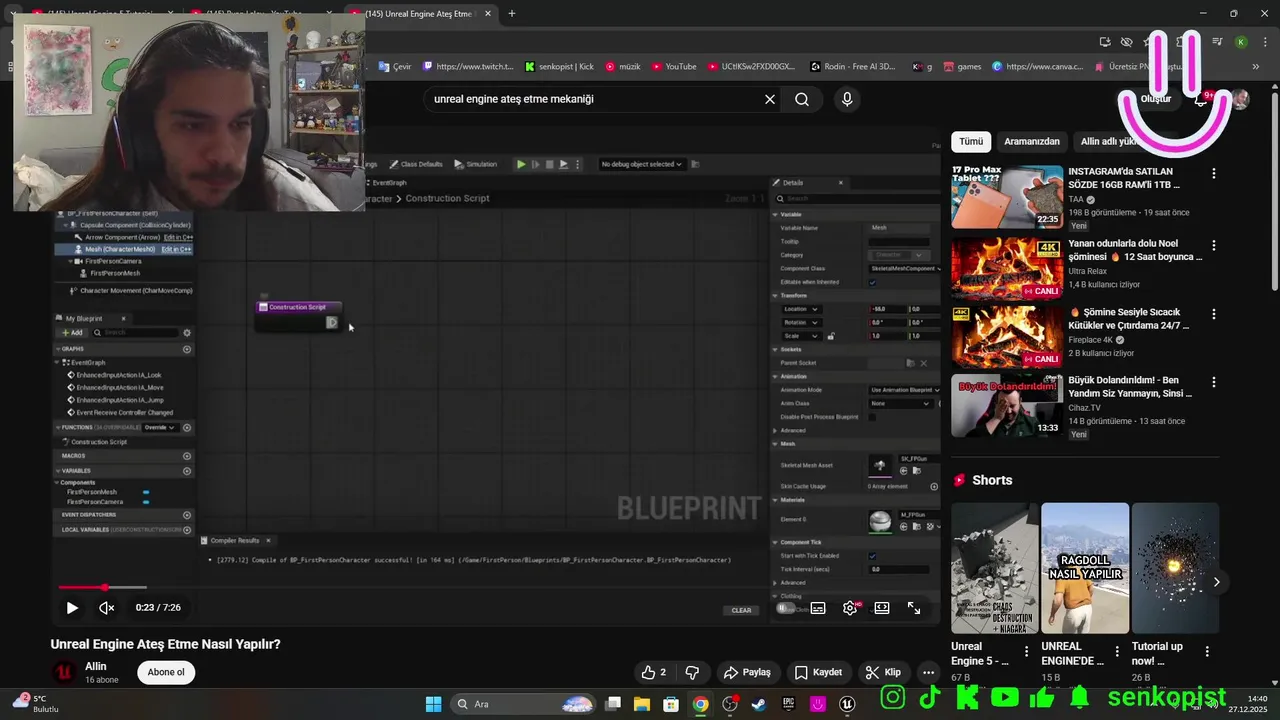Open the YouTube account avatar menu
This screenshot has height=720, width=1280.
tap(1240, 99)
